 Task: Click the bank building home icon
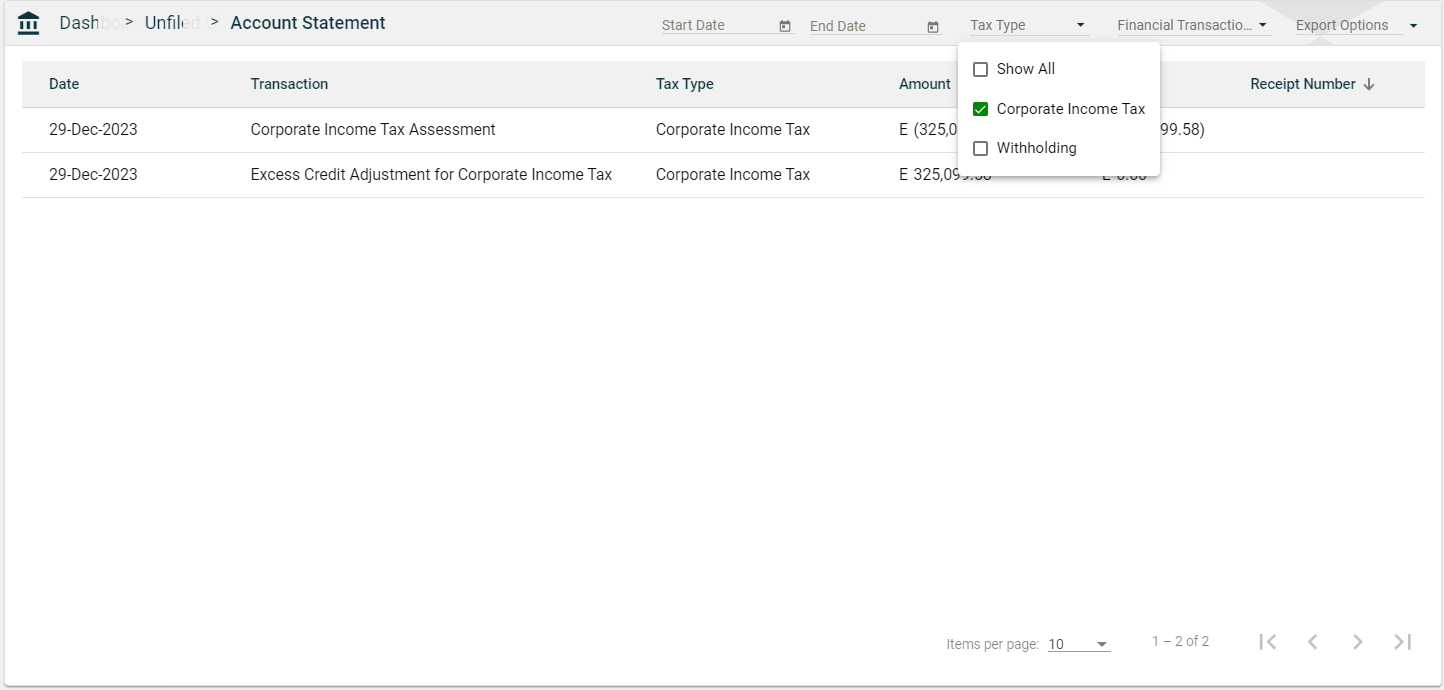pyautogui.click(x=29, y=23)
